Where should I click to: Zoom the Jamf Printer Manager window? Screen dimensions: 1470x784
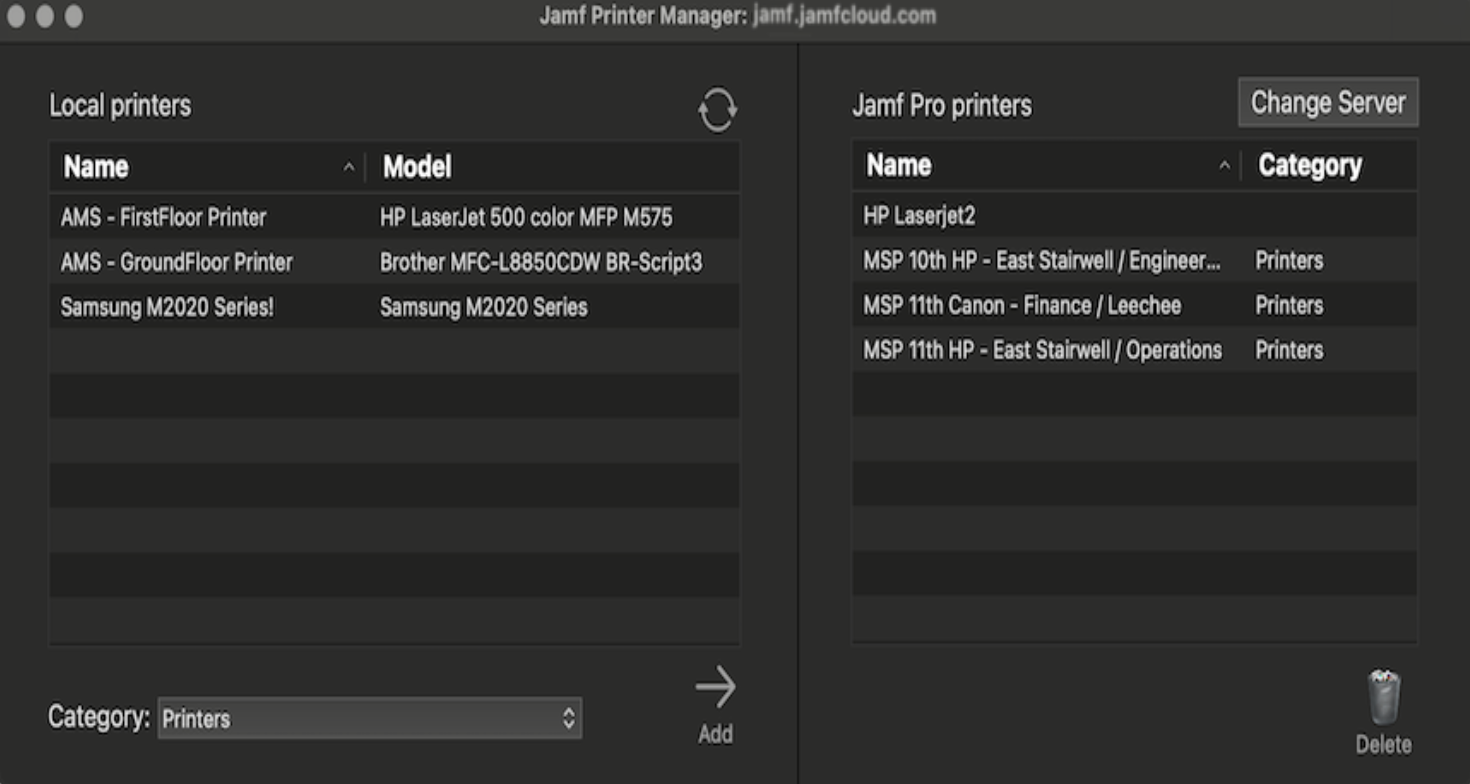[x=73, y=16]
